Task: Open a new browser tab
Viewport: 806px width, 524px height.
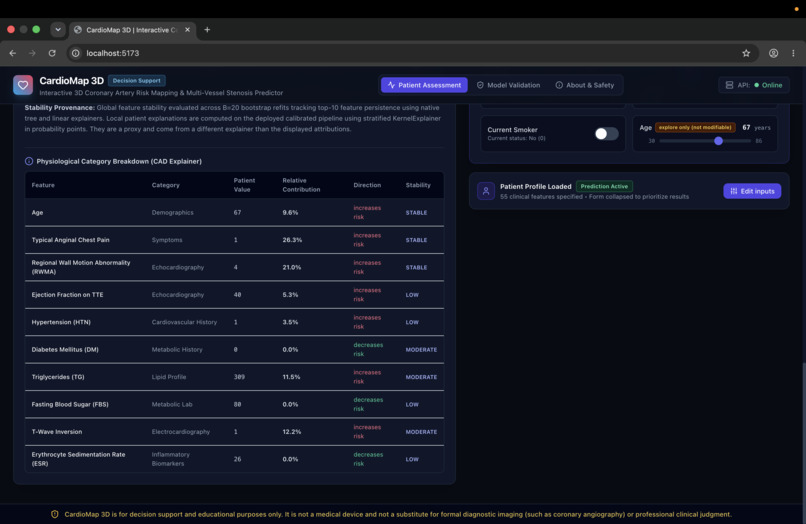Action: (207, 29)
